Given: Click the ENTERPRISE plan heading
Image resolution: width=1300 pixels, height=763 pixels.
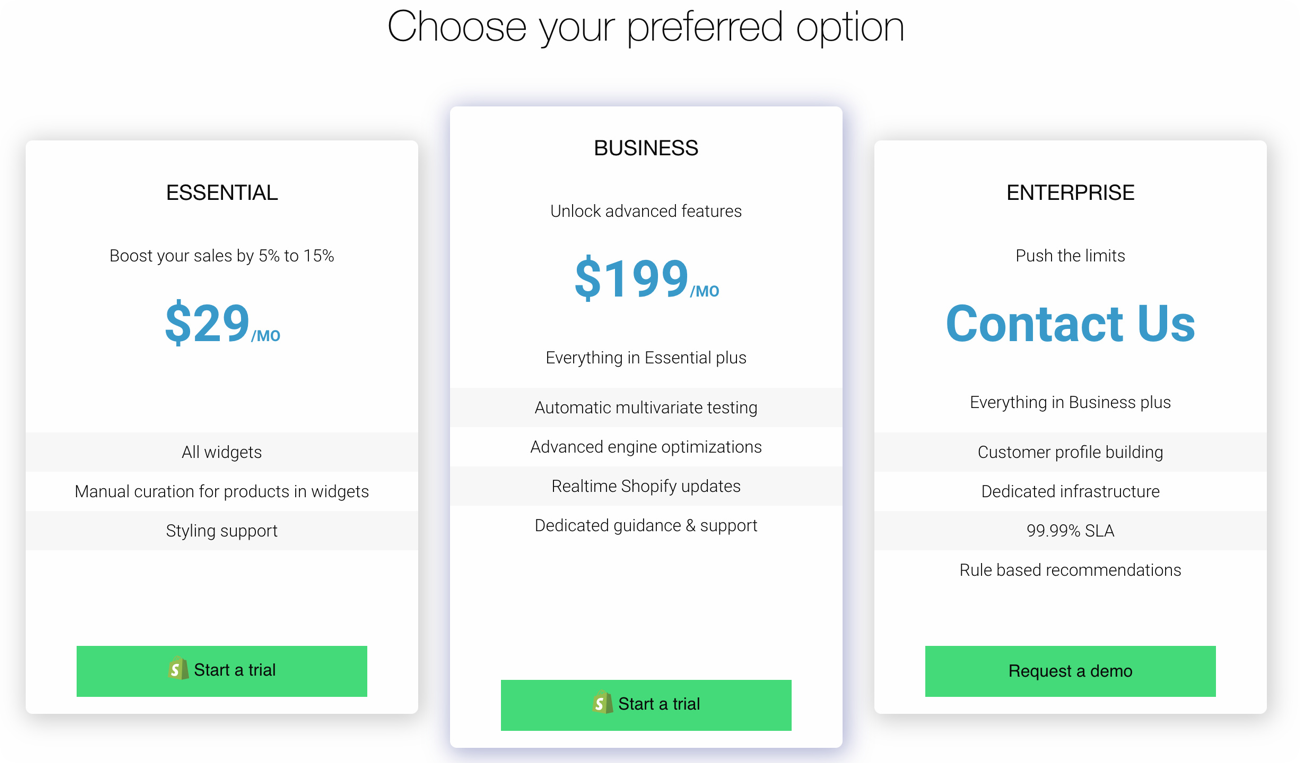Looking at the screenshot, I should [1070, 193].
